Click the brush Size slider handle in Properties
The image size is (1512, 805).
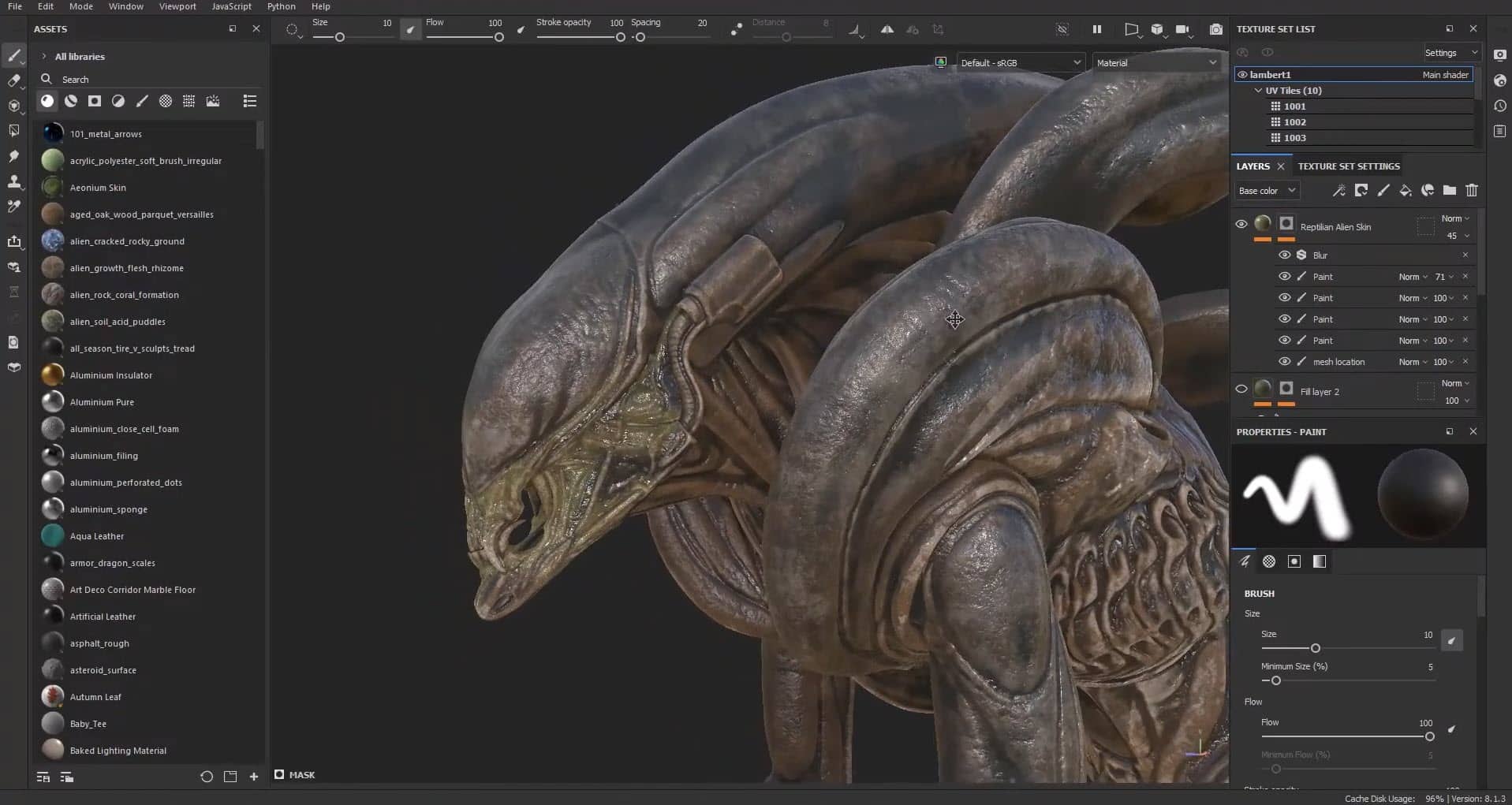coord(1315,648)
